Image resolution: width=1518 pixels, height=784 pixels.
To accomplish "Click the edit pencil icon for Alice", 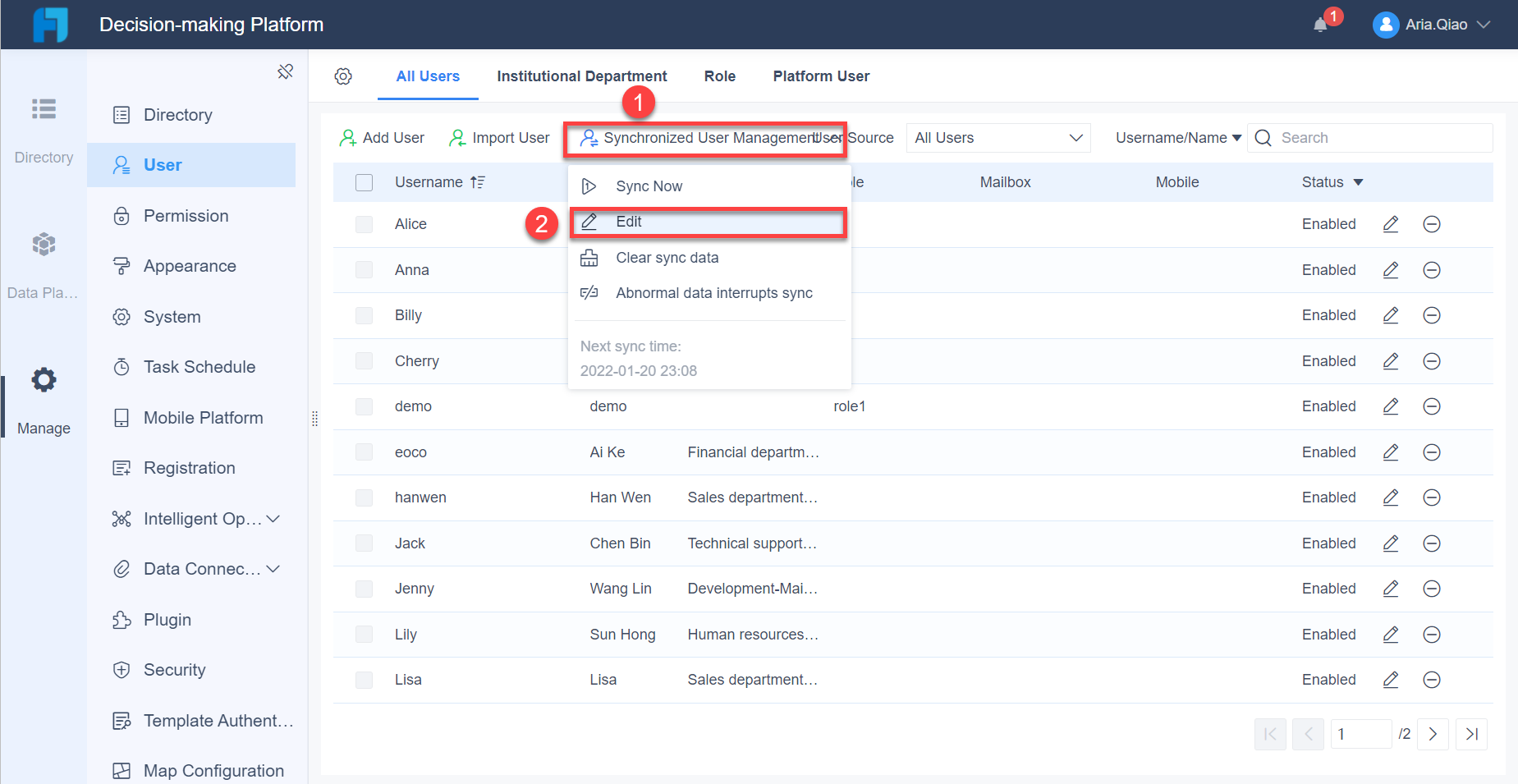I will [x=1391, y=223].
